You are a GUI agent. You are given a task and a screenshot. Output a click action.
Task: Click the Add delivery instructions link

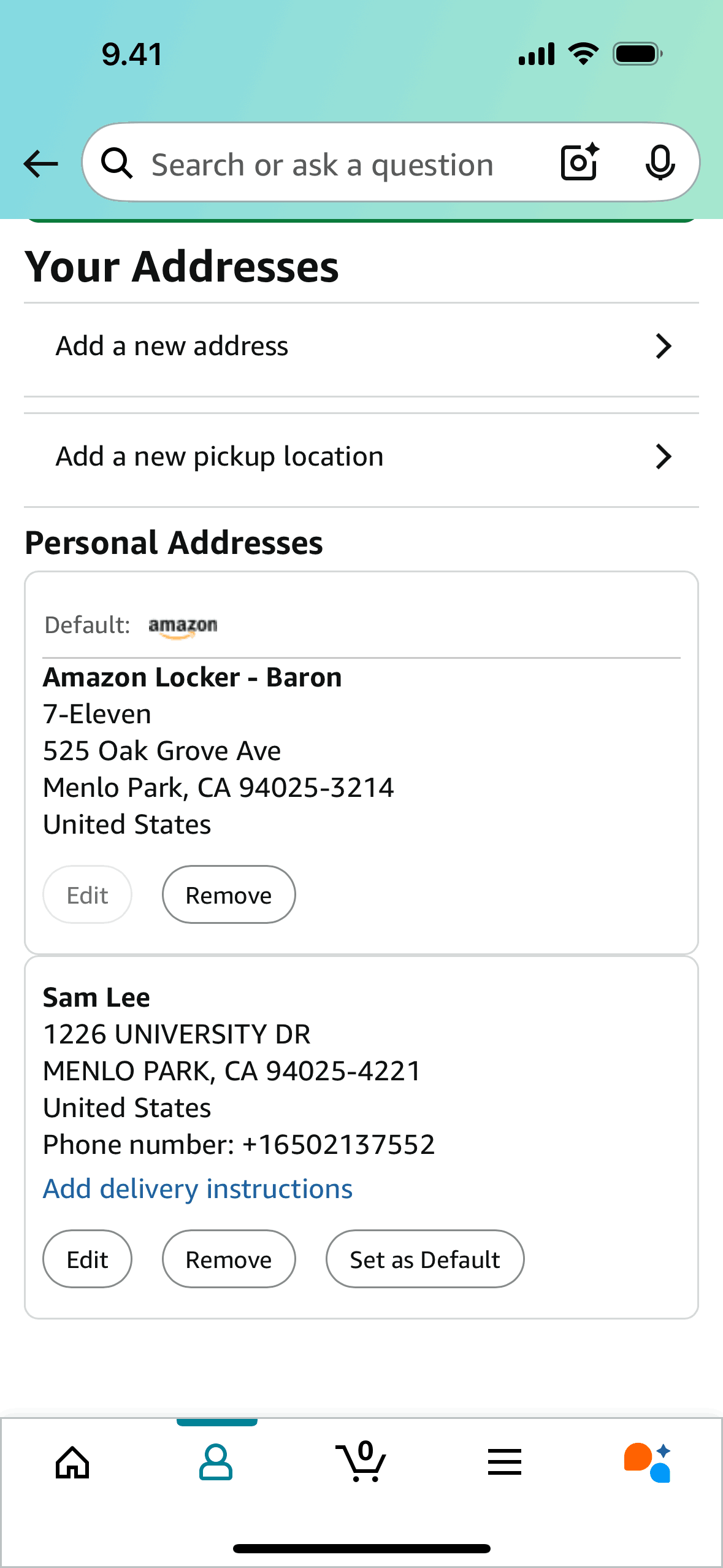(x=197, y=1189)
